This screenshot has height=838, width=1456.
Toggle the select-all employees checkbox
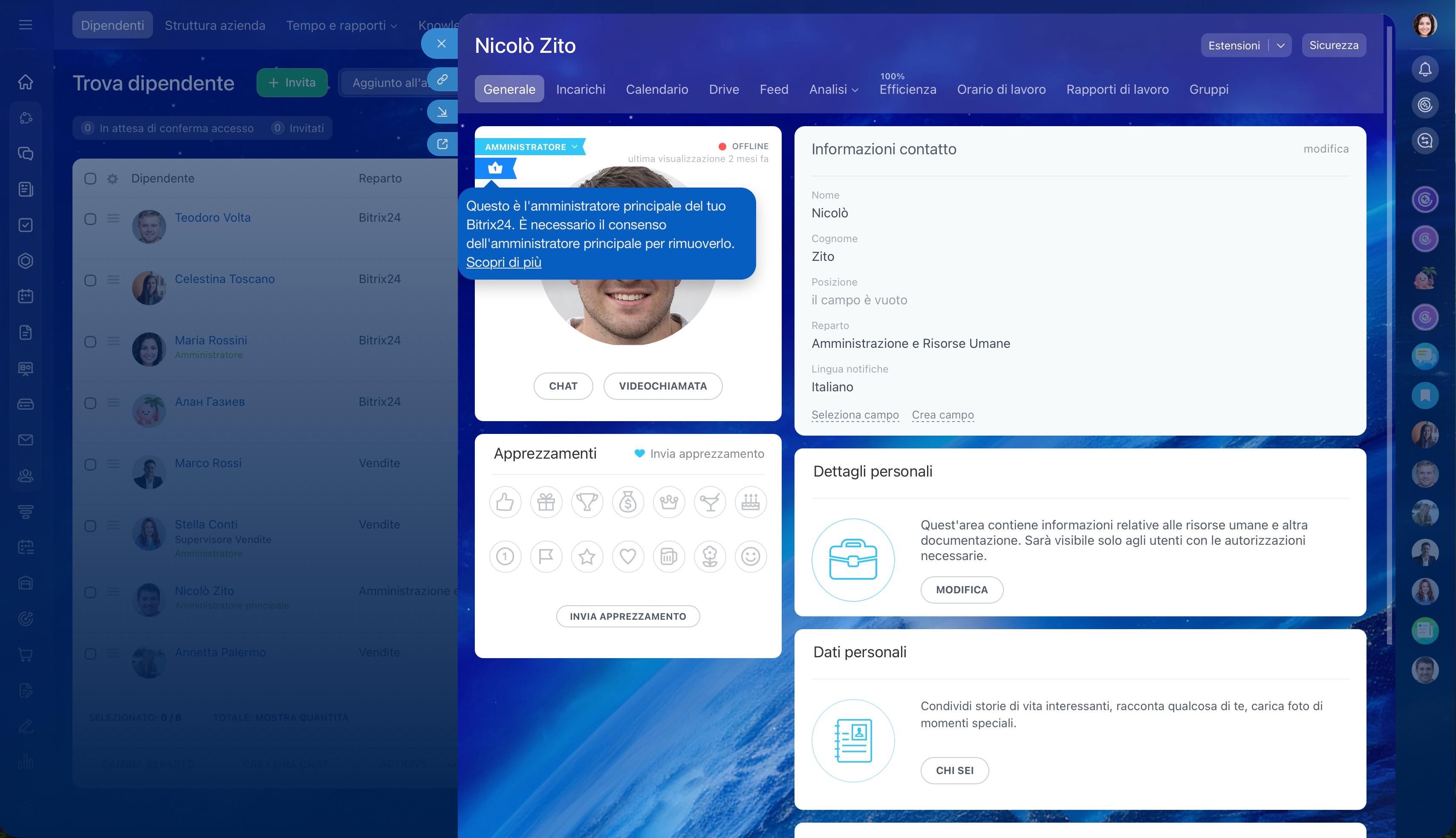[90, 179]
